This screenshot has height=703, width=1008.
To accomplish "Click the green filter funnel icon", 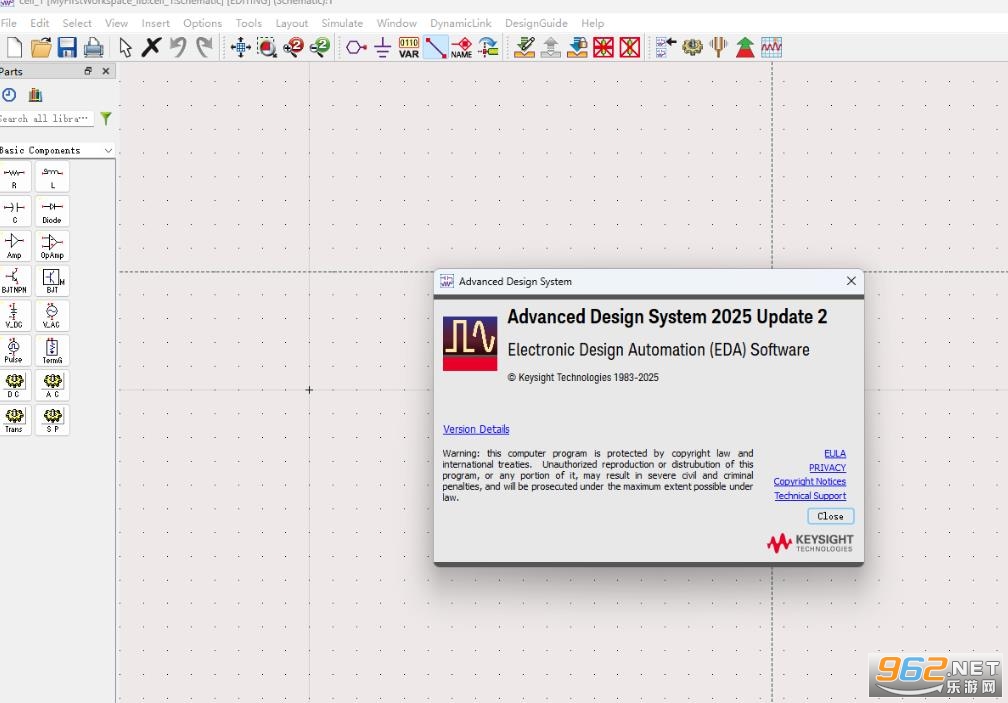I will 106,118.
